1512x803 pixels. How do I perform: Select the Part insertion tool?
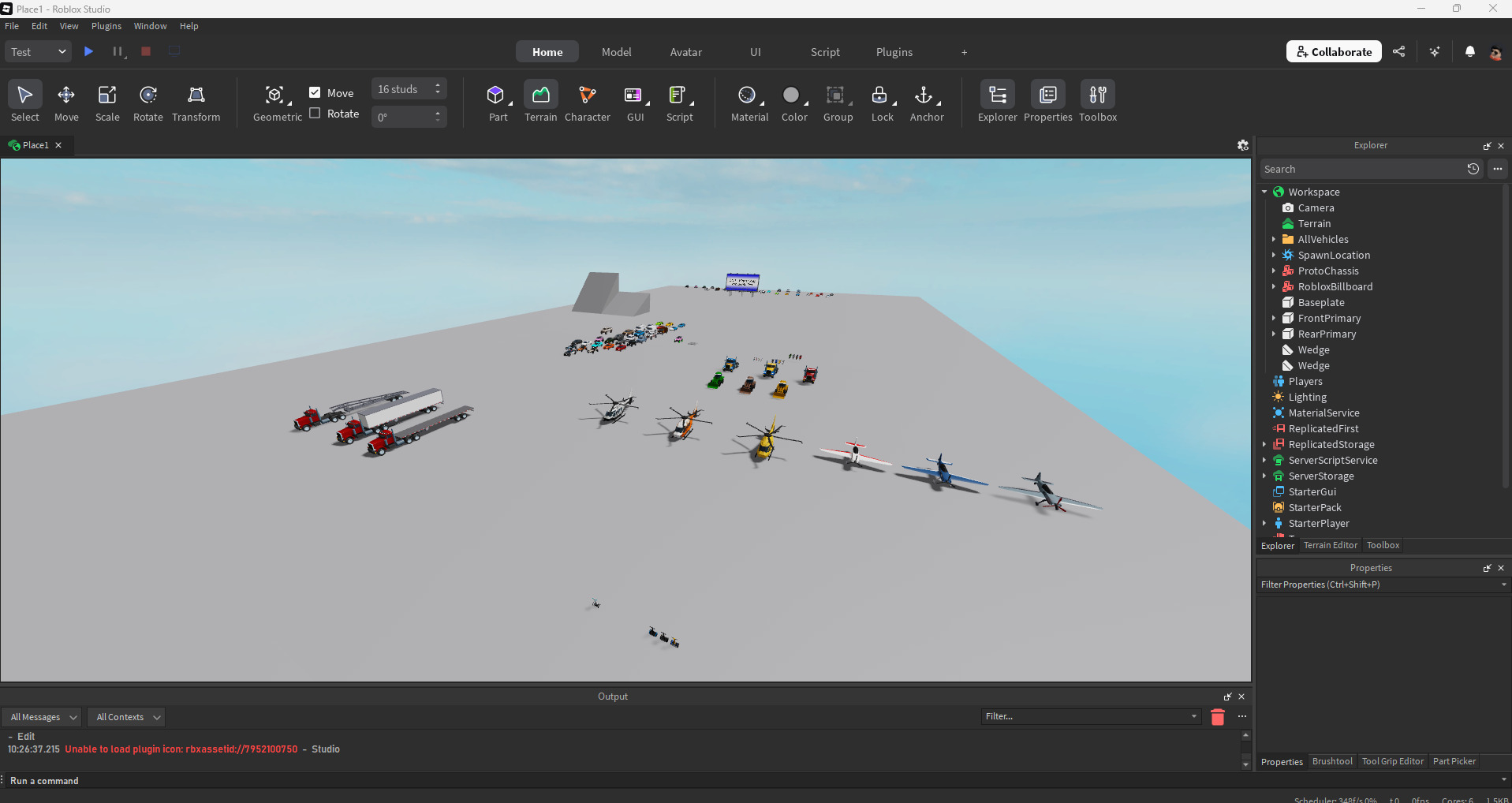[x=497, y=101]
